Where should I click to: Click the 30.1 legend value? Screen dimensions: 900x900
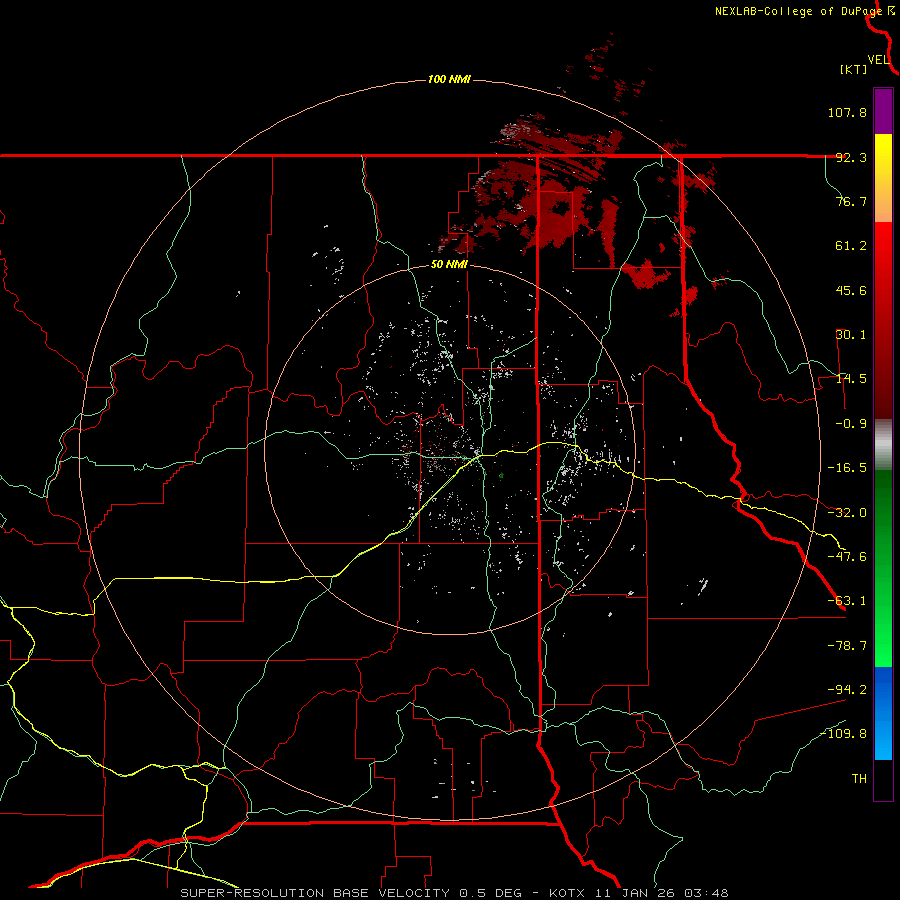coord(851,335)
